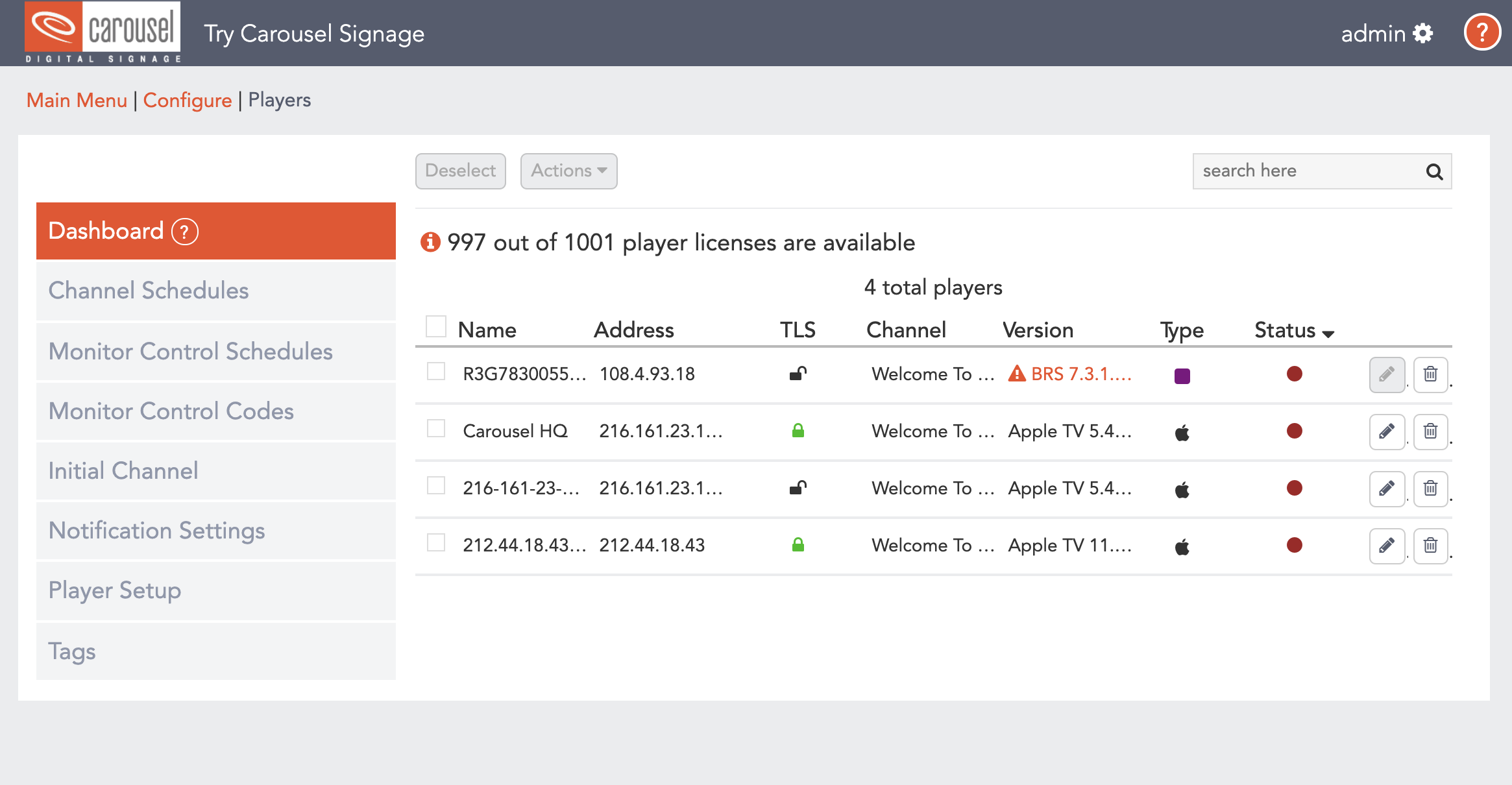
Task: Open the Dashboard help question mark
Action: pyautogui.click(x=185, y=232)
